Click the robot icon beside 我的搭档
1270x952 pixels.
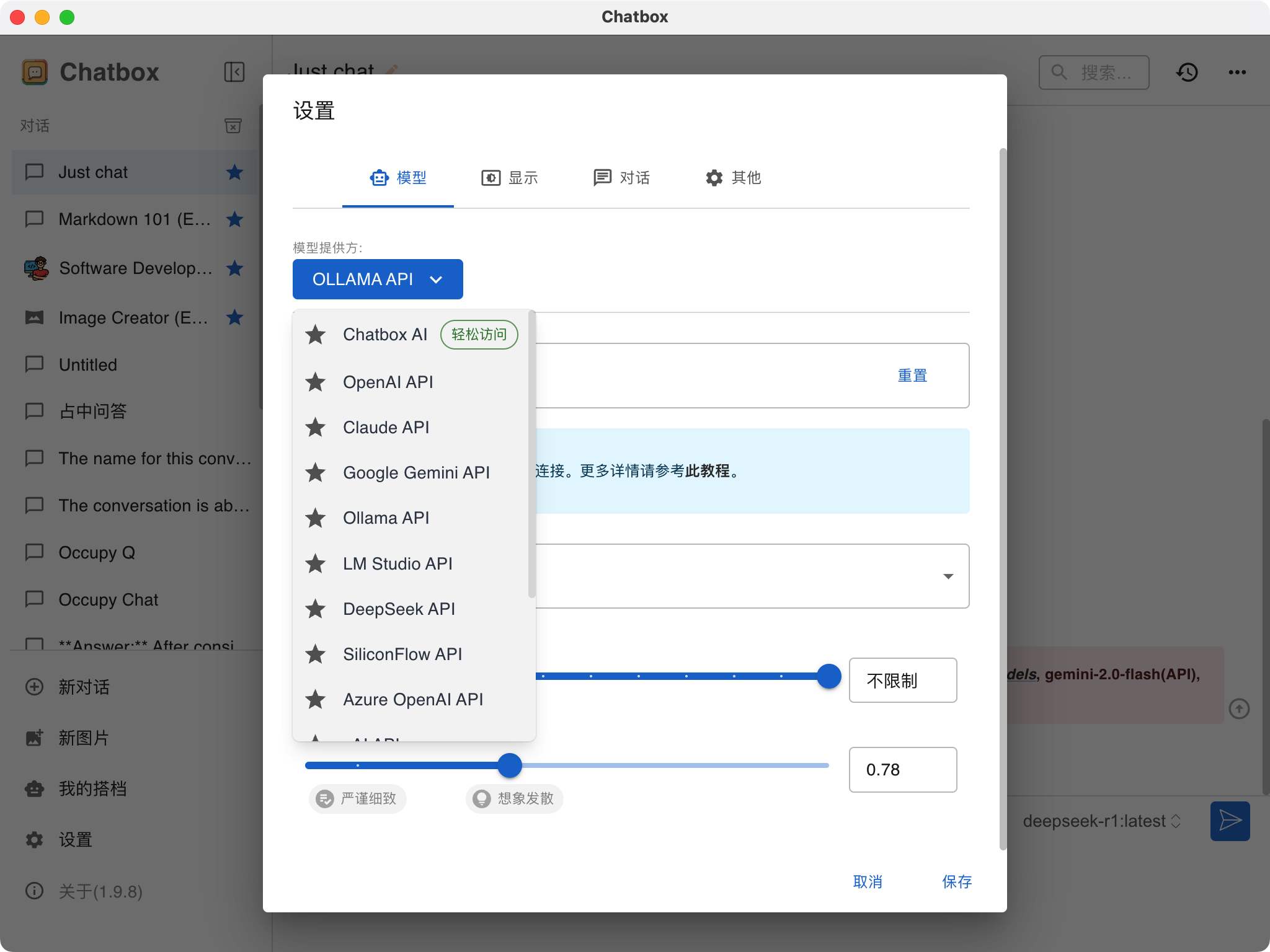click(x=34, y=788)
